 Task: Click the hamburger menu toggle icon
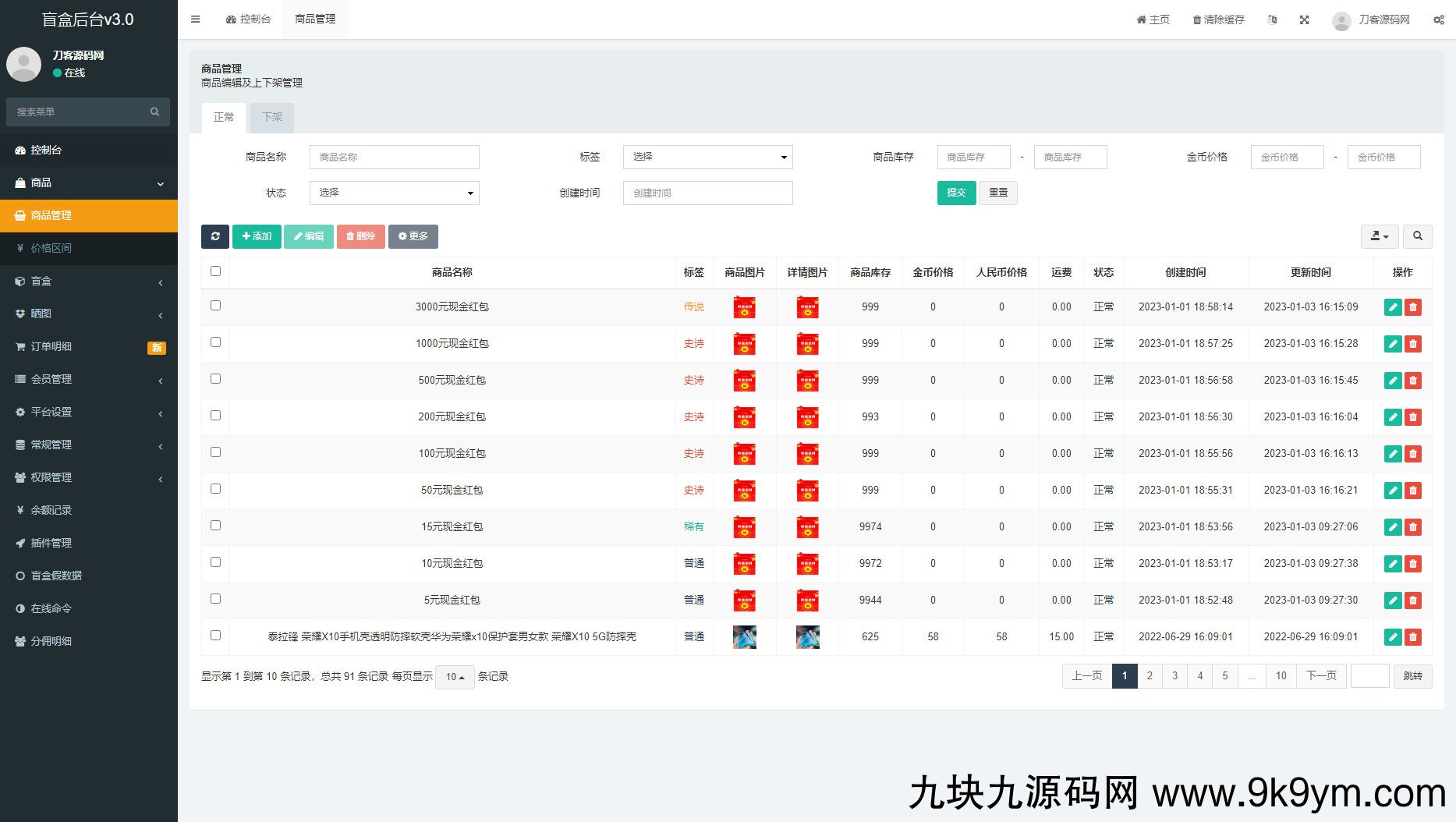click(196, 19)
